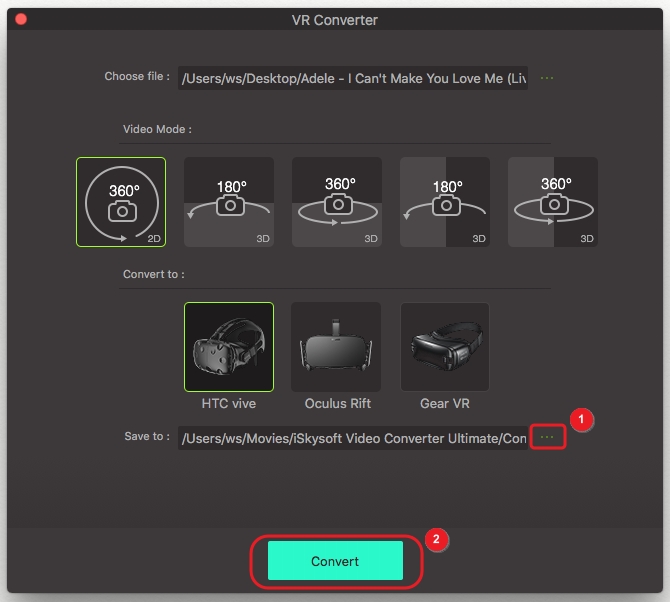This screenshot has width=670, height=602.
Task: Click the red number 2 badge
Action: click(x=434, y=539)
